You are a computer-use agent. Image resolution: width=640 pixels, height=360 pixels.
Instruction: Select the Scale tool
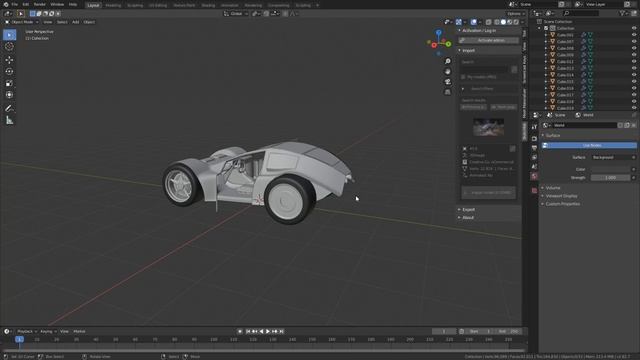[9, 83]
